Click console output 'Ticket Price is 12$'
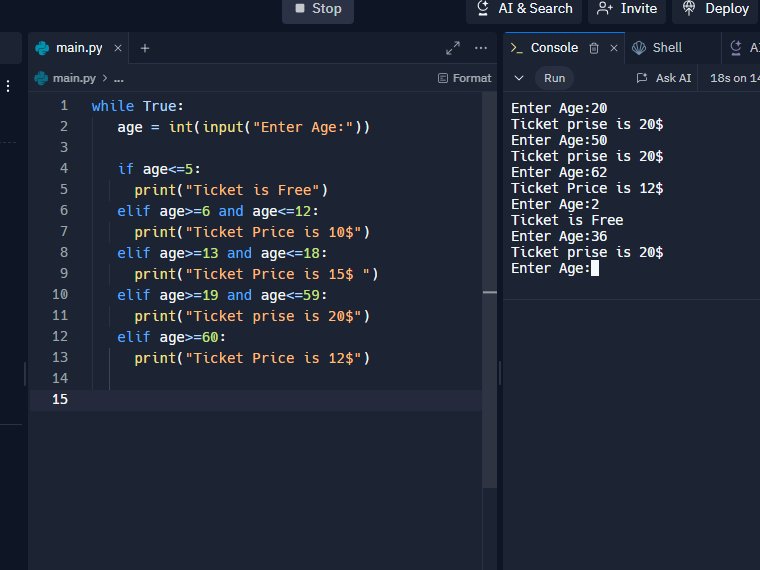Image resolution: width=760 pixels, height=570 pixels. click(x=587, y=188)
